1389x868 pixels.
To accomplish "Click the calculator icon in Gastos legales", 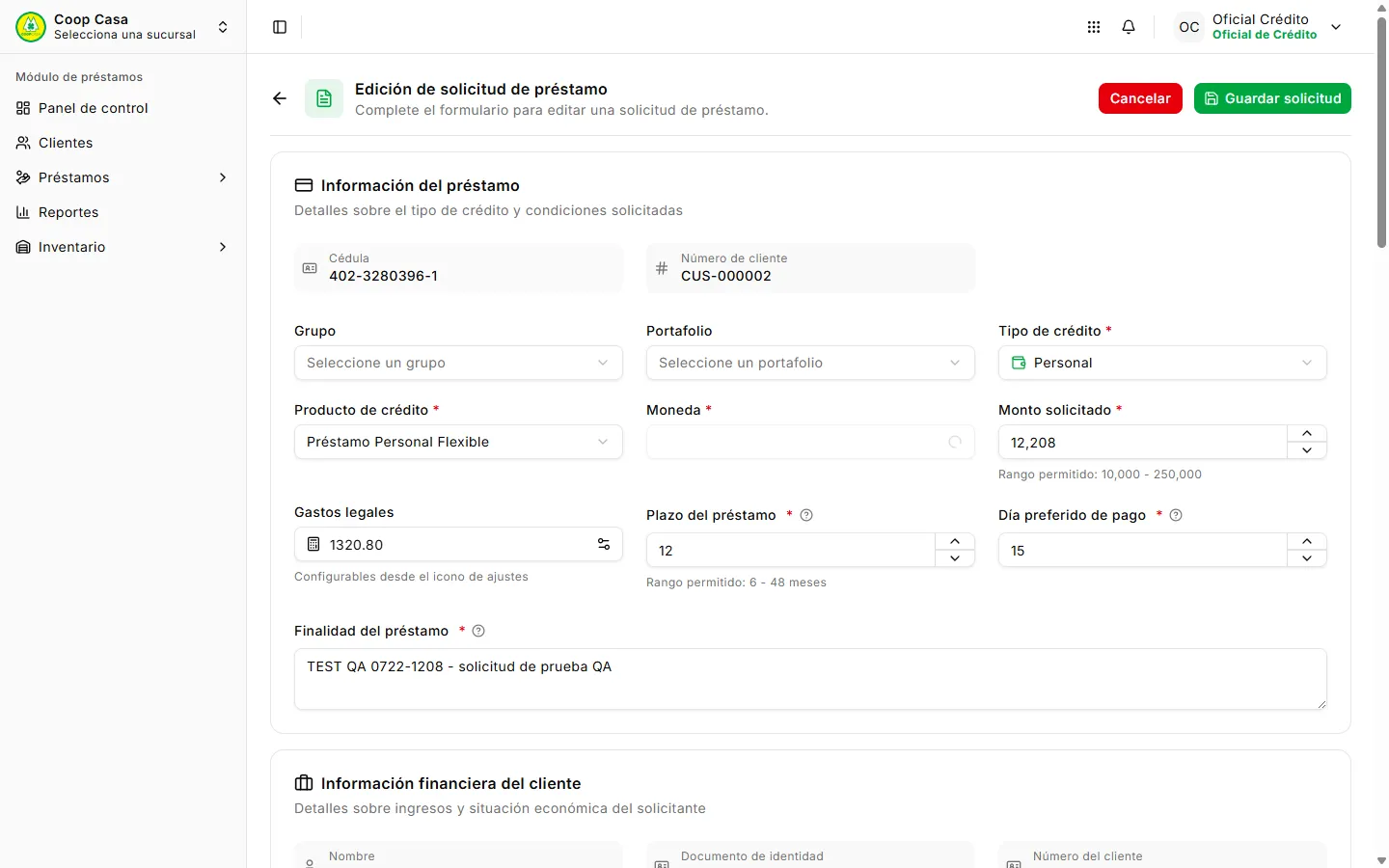I will click(x=313, y=545).
